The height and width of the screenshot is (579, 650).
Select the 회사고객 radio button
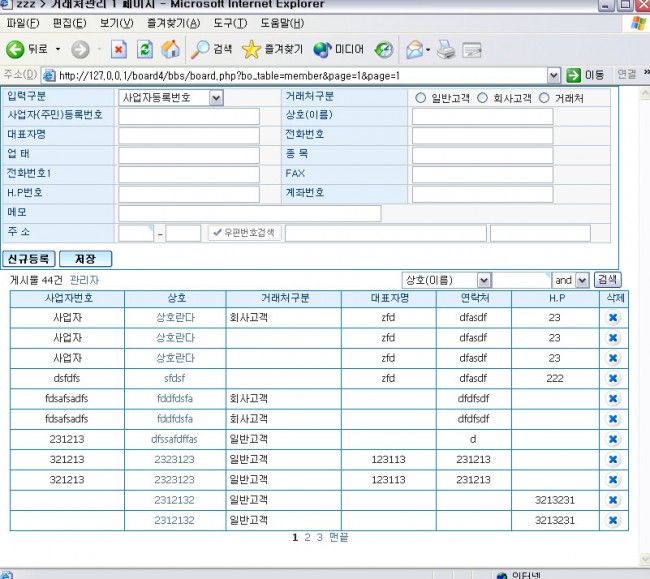click(482, 98)
